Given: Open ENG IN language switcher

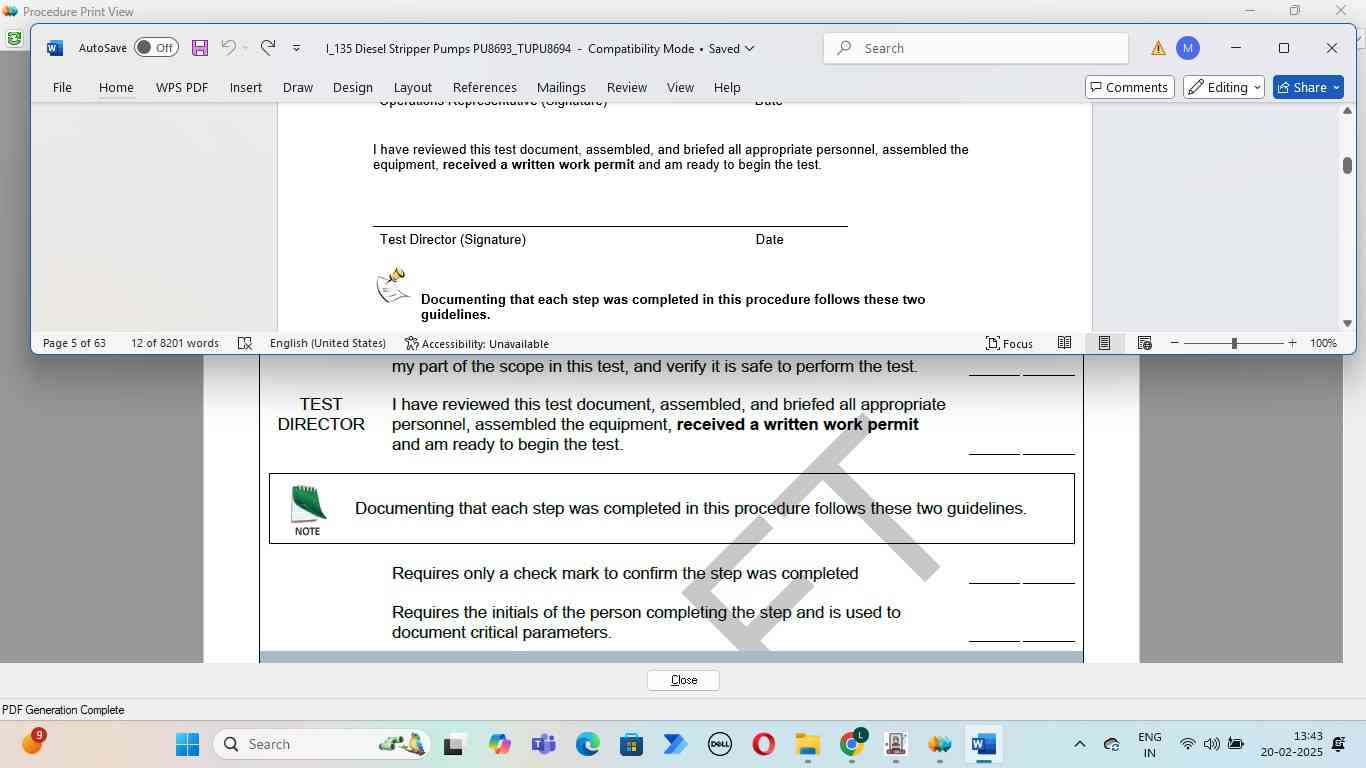Looking at the screenshot, I should click(1150, 744).
